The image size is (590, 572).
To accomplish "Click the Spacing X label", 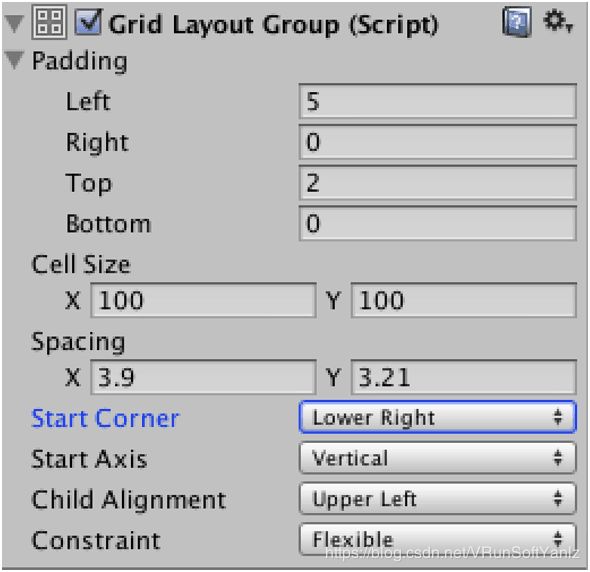I will (73, 377).
